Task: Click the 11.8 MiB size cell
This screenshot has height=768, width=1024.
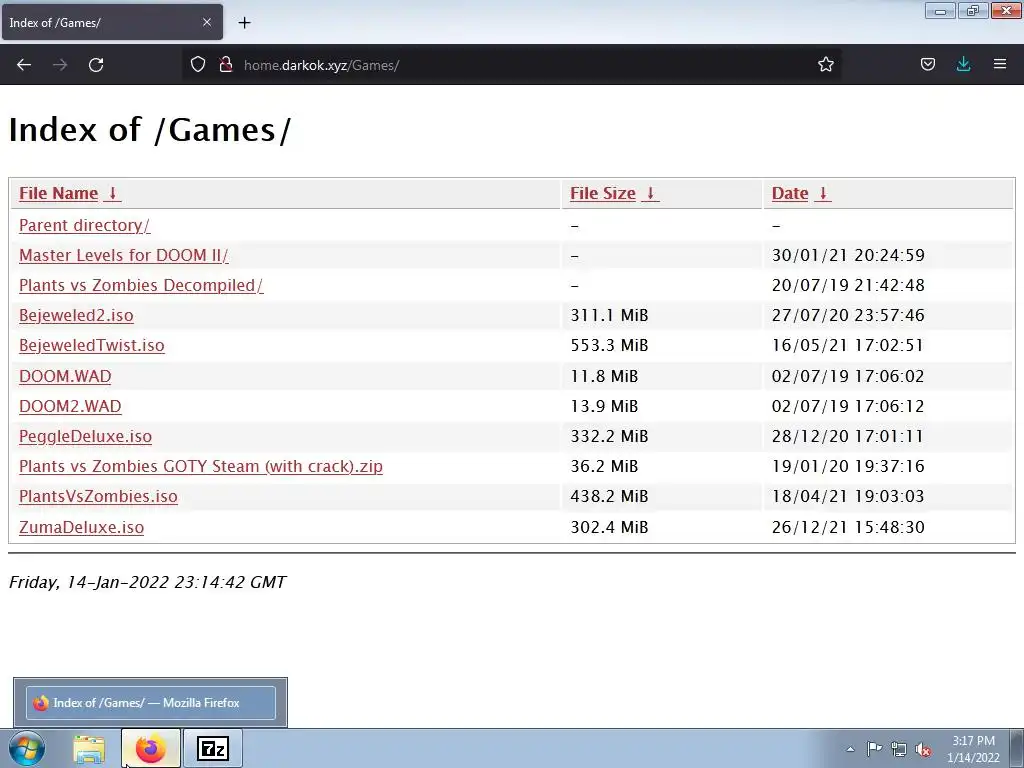Action: tap(604, 377)
